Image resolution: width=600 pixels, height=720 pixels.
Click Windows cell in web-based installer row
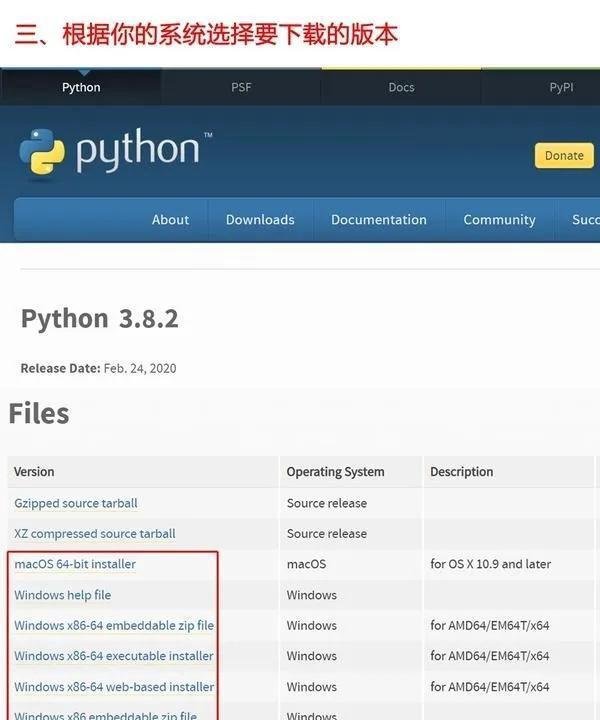[311, 686]
